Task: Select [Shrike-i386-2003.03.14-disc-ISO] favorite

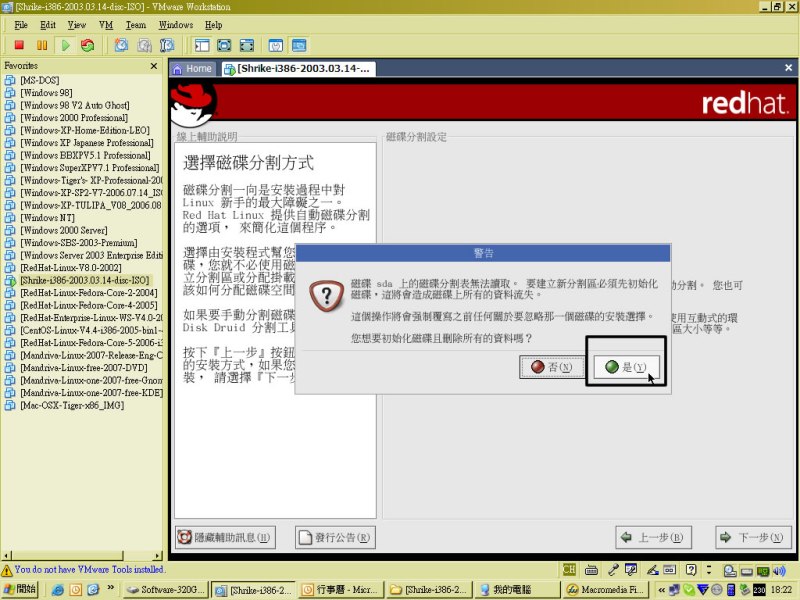Action: (x=85, y=280)
